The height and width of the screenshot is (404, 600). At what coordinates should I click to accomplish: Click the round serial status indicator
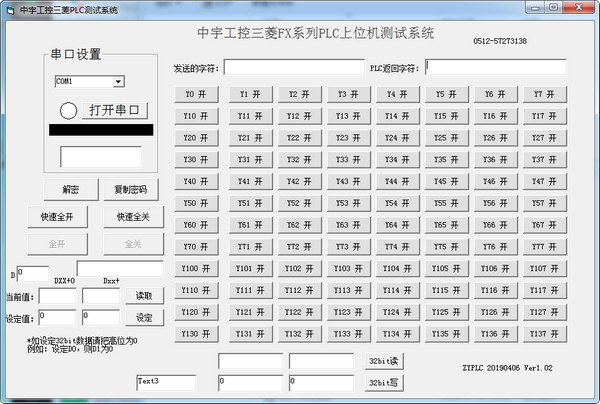(x=68, y=111)
